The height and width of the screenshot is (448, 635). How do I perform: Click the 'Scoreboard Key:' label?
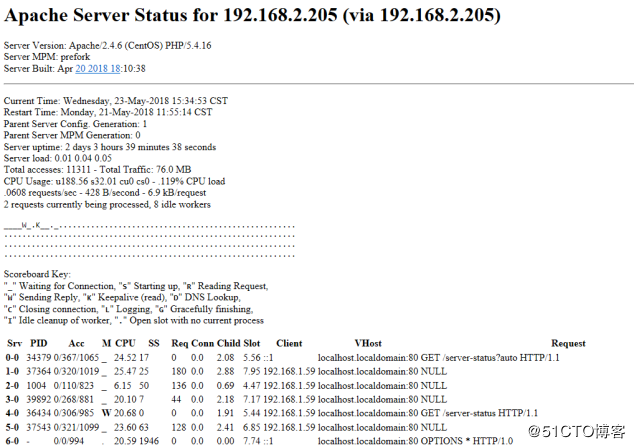click(x=37, y=274)
